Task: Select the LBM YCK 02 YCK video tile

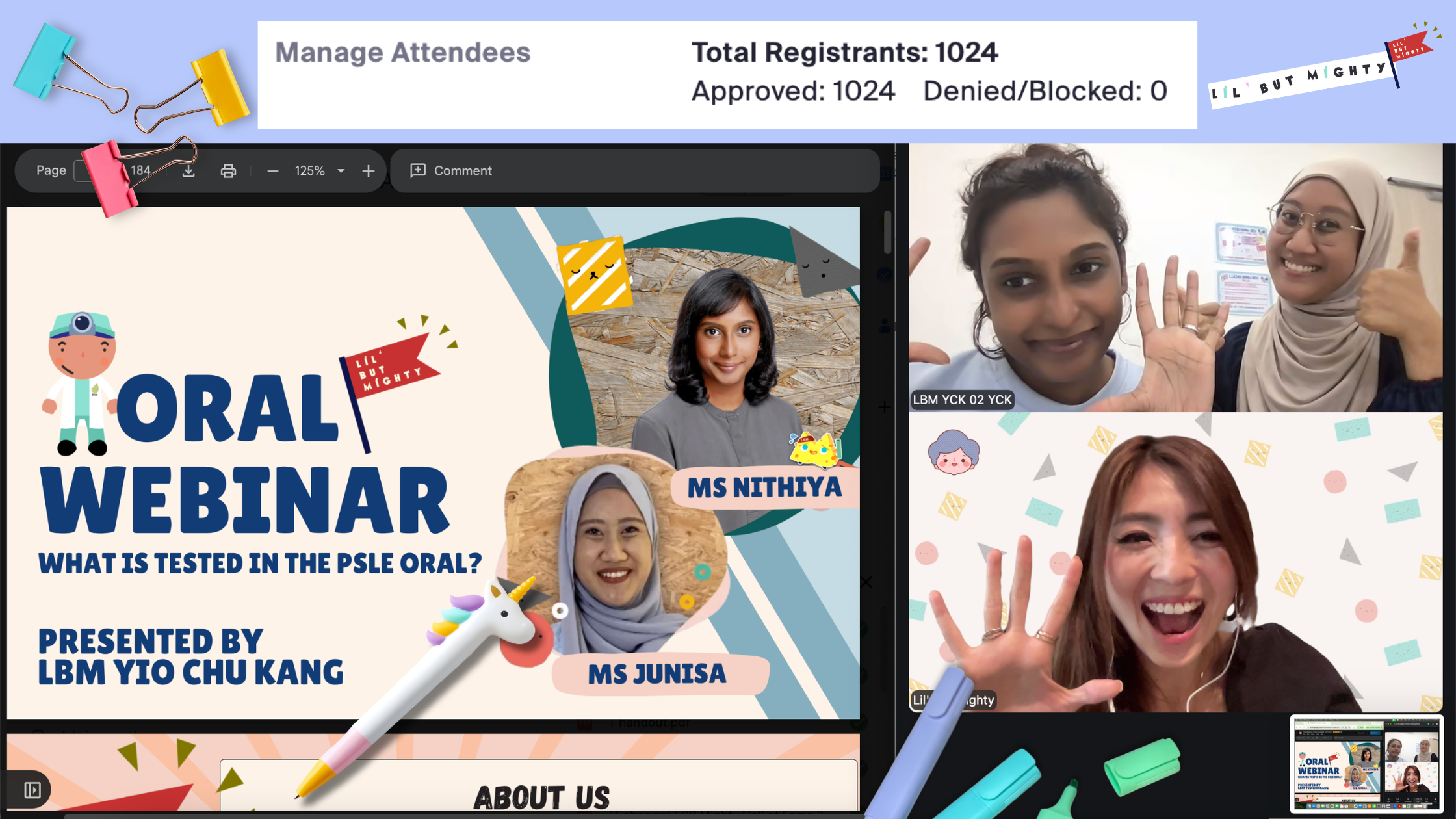Action: (x=1175, y=278)
